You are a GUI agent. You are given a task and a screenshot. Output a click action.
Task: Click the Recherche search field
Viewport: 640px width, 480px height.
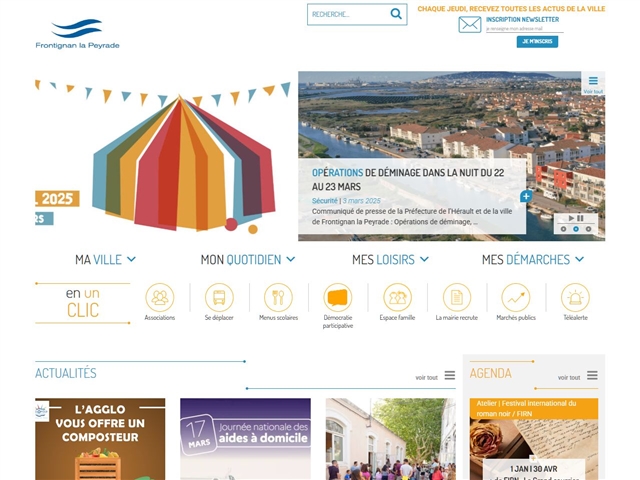tap(346, 14)
